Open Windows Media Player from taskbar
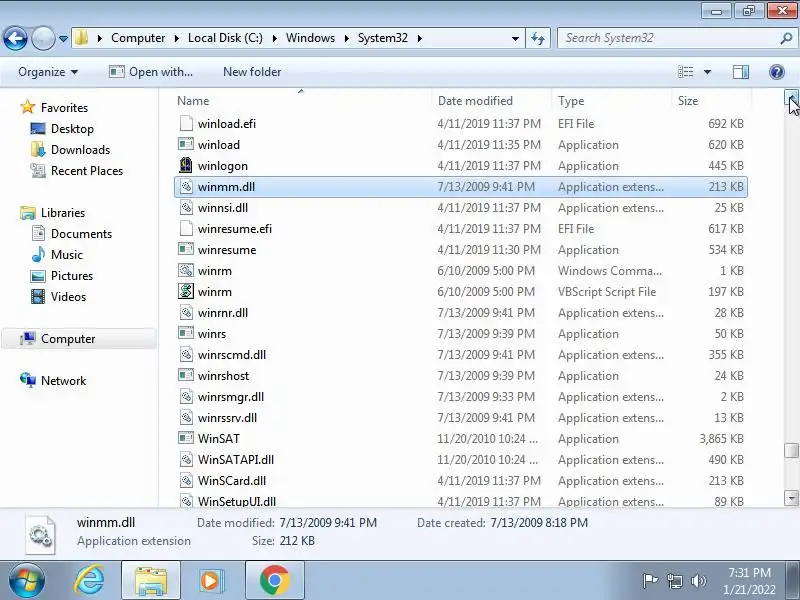Image resolution: width=800 pixels, height=600 pixels. tap(211, 581)
